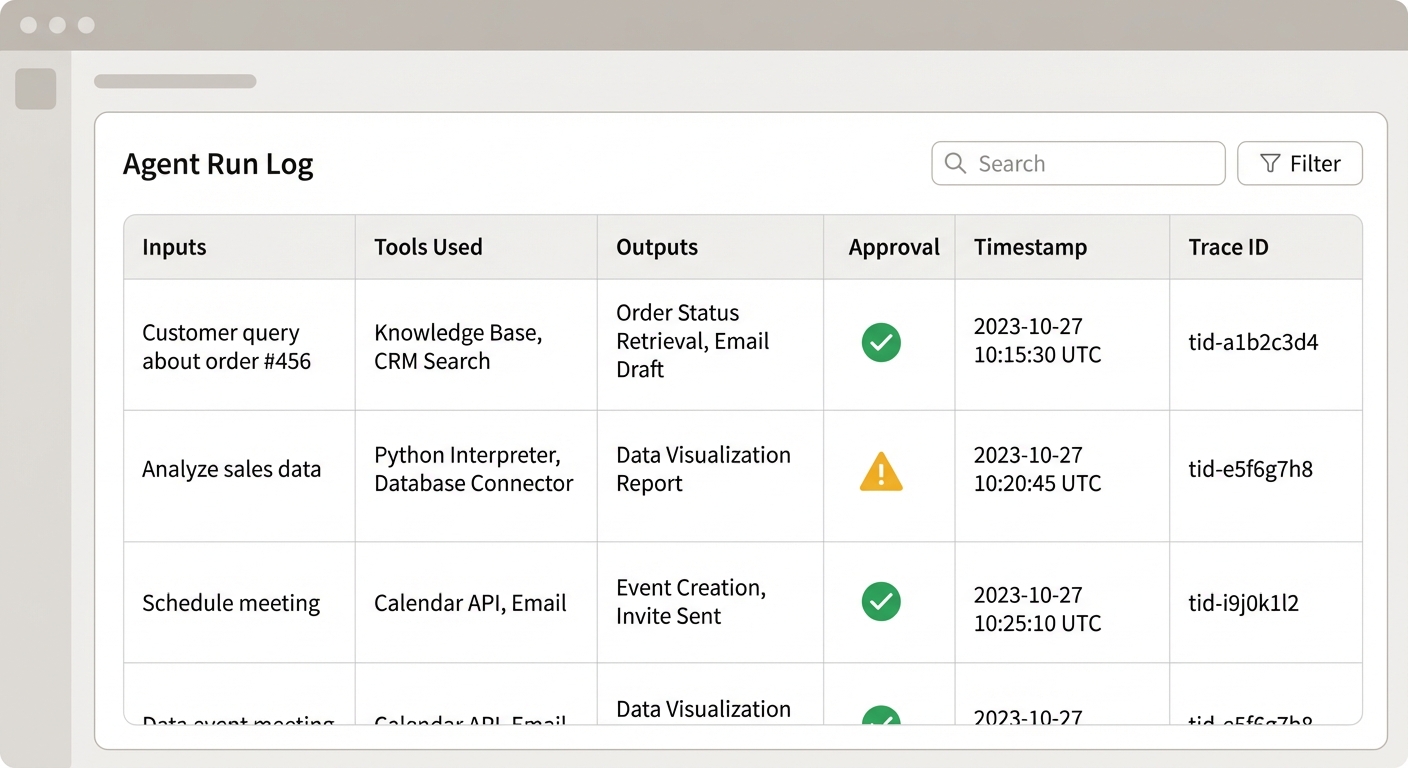Click the Schedule meeting input cell

pos(231,602)
